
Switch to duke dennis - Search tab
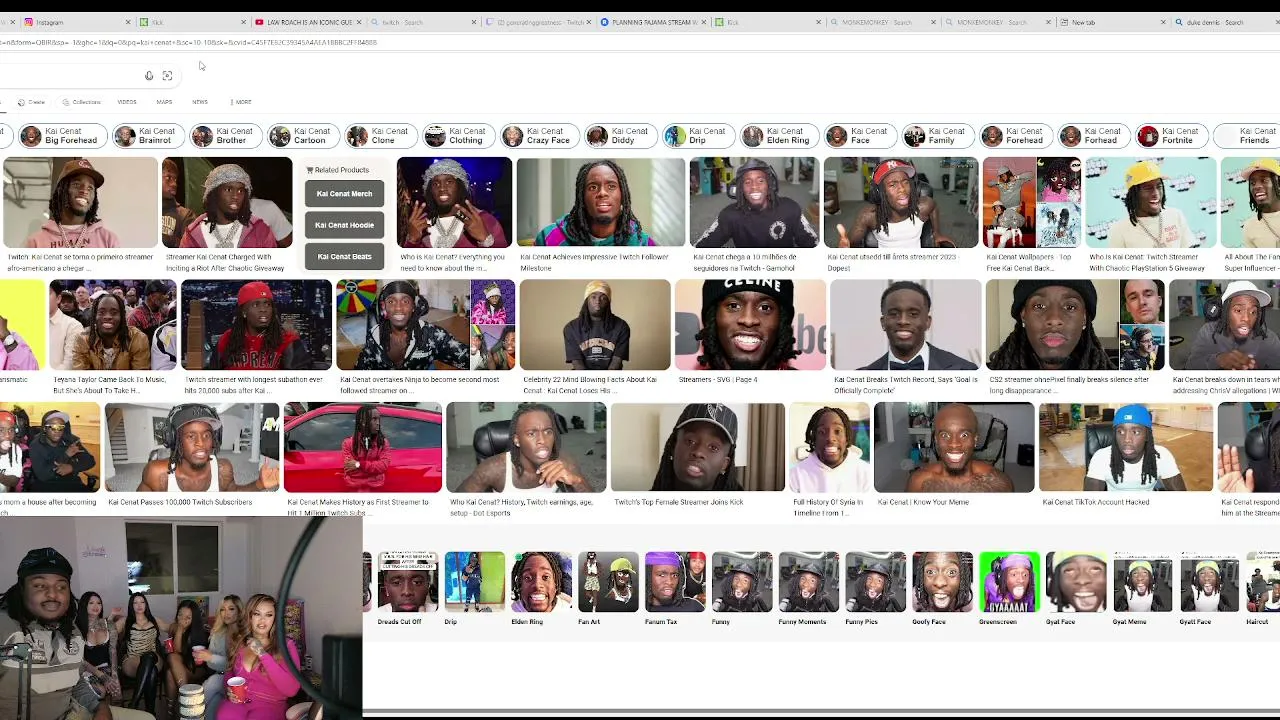[x=1227, y=22]
